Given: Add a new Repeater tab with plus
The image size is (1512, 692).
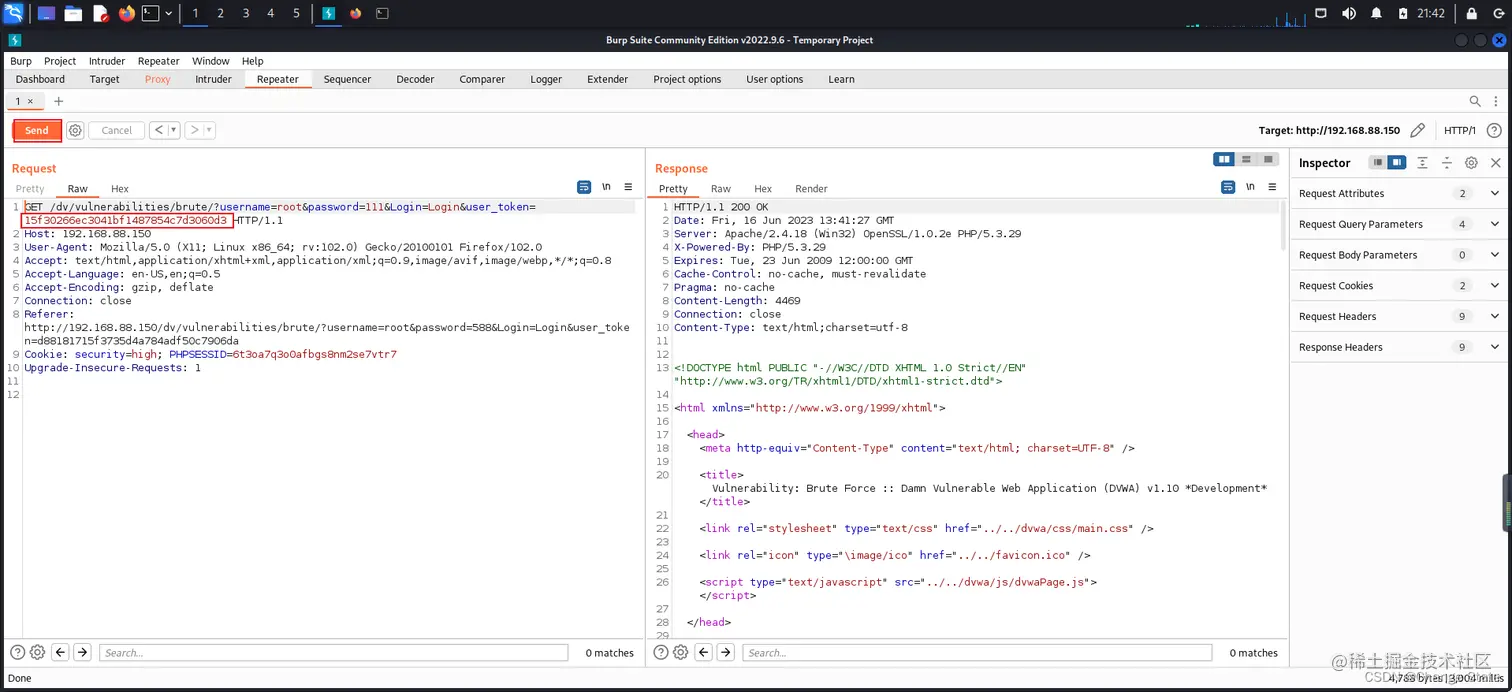Looking at the screenshot, I should pyautogui.click(x=58, y=101).
